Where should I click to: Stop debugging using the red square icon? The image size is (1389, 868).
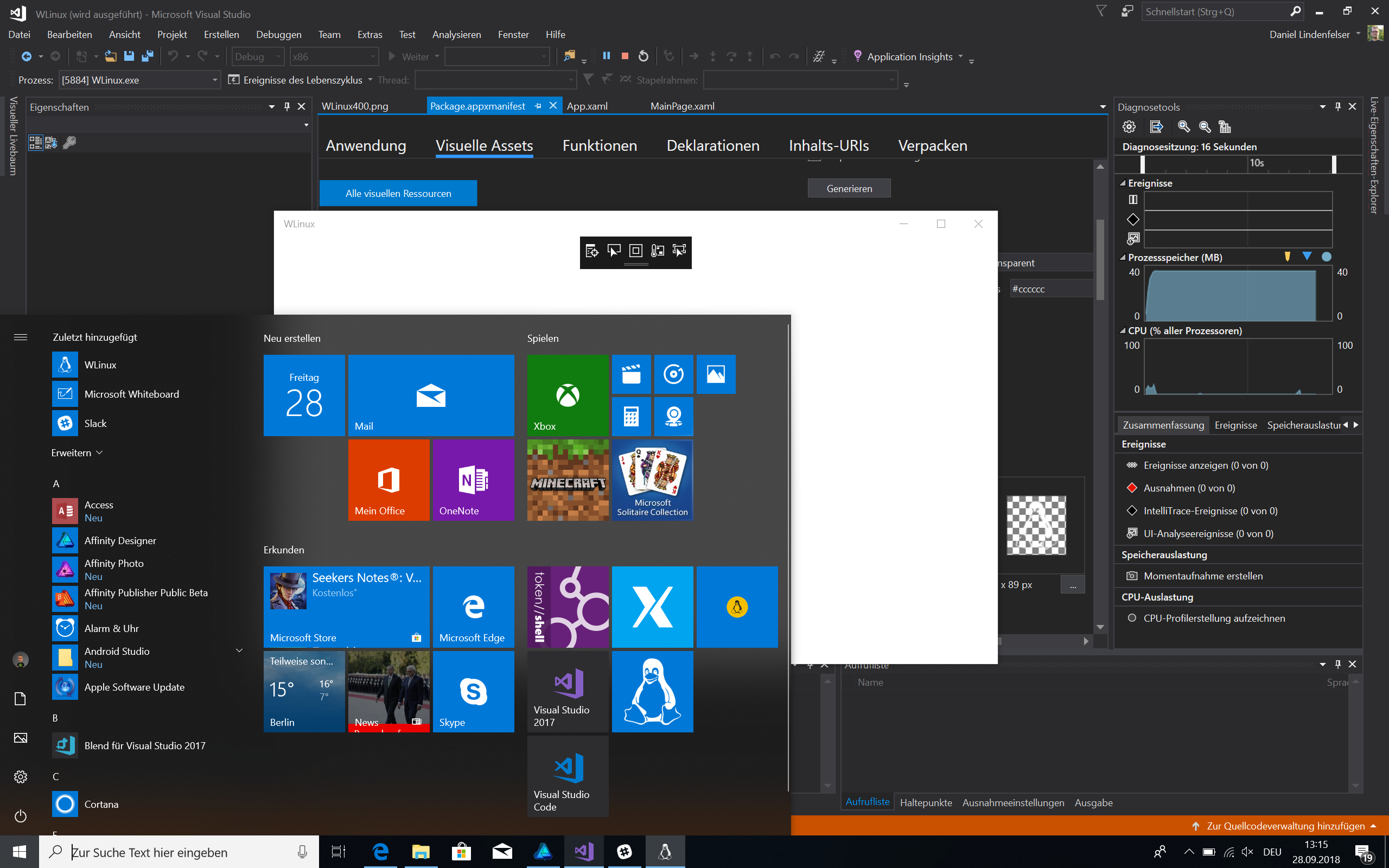point(625,56)
